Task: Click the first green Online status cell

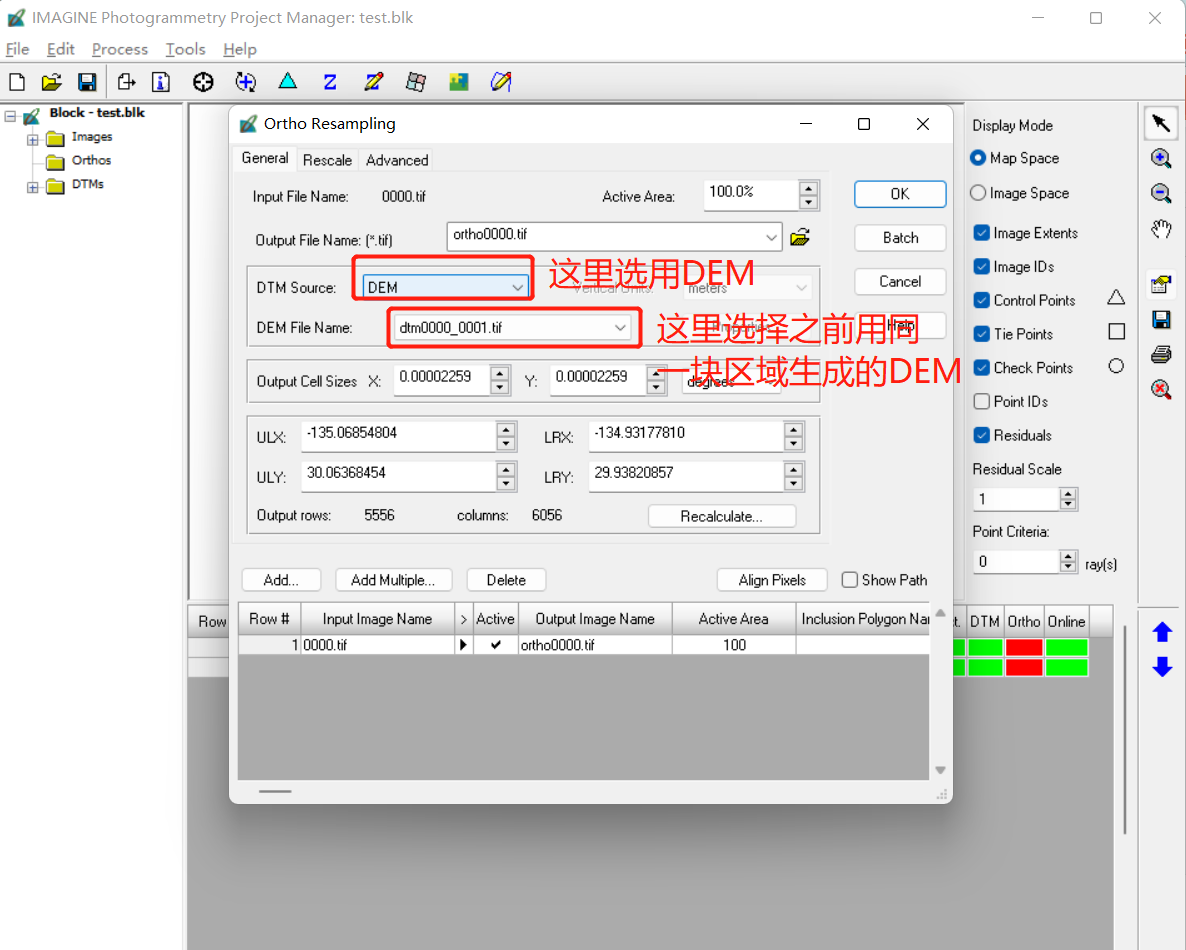Action: 1066,647
